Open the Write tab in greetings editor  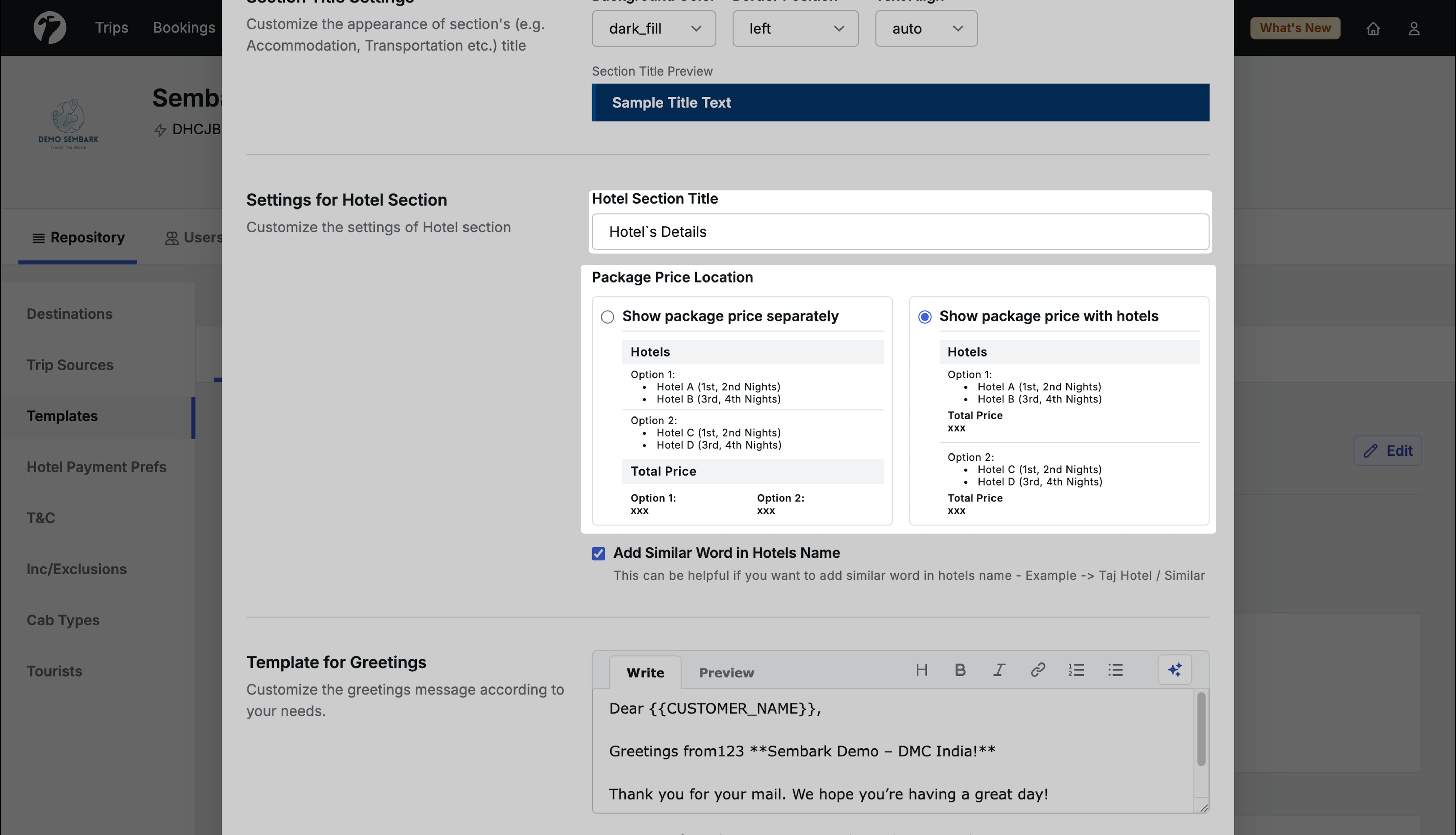coord(645,673)
